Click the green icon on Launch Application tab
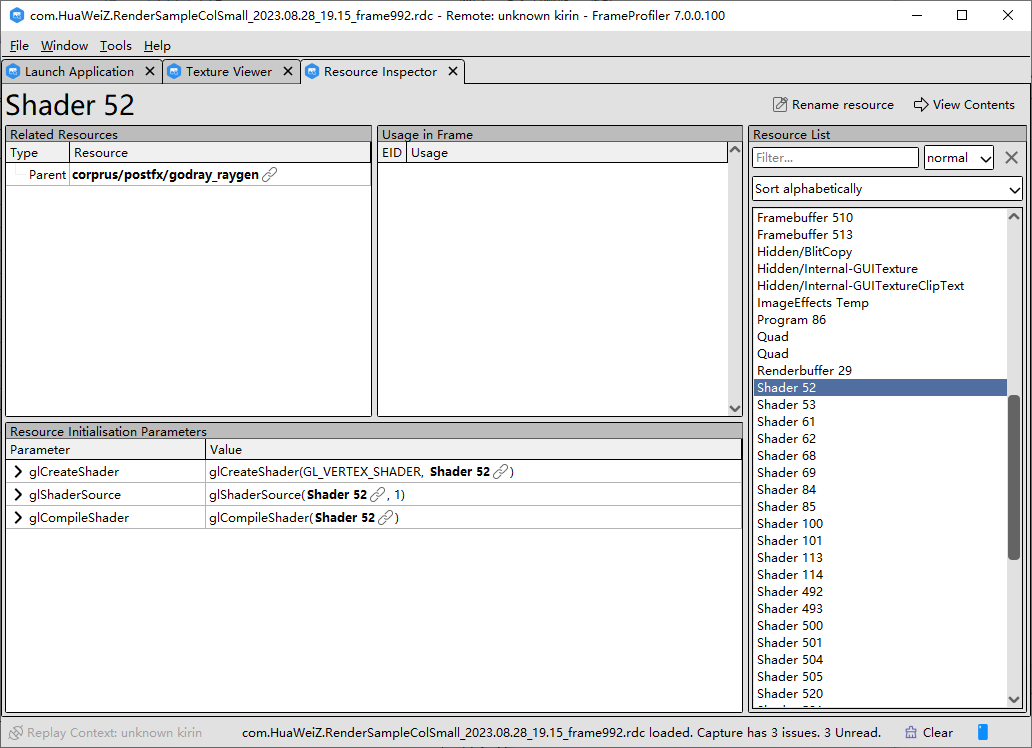This screenshot has width=1032, height=748. click(13, 71)
